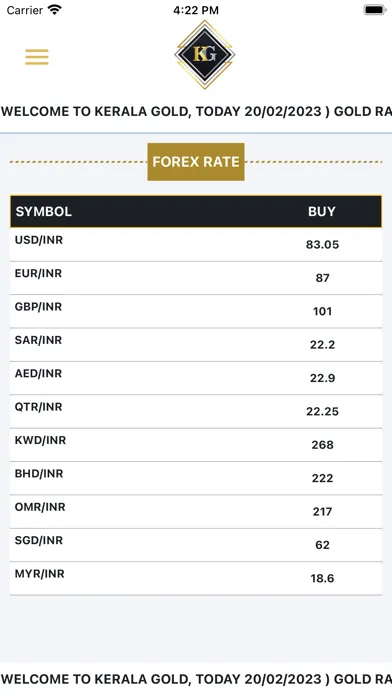The height and width of the screenshot is (696, 392).
Task: Open the hamburger menu
Action: [x=37, y=57]
